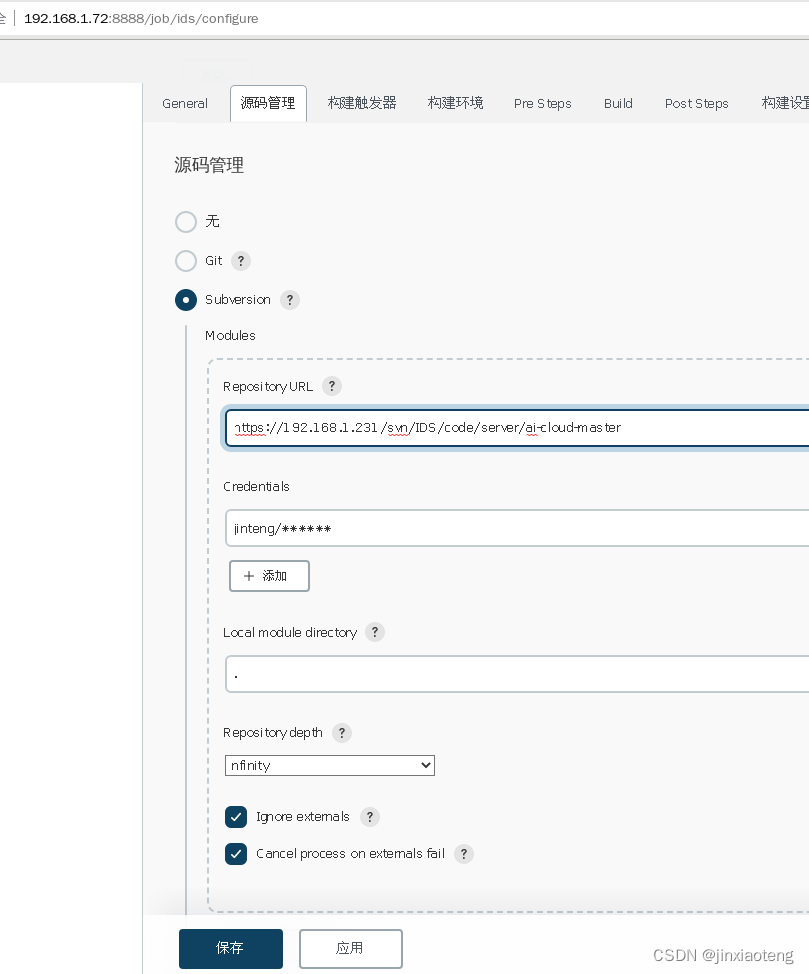Screen dimensions: 809x974
Task: Click the 添加 credentials button
Action: [269, 576]
